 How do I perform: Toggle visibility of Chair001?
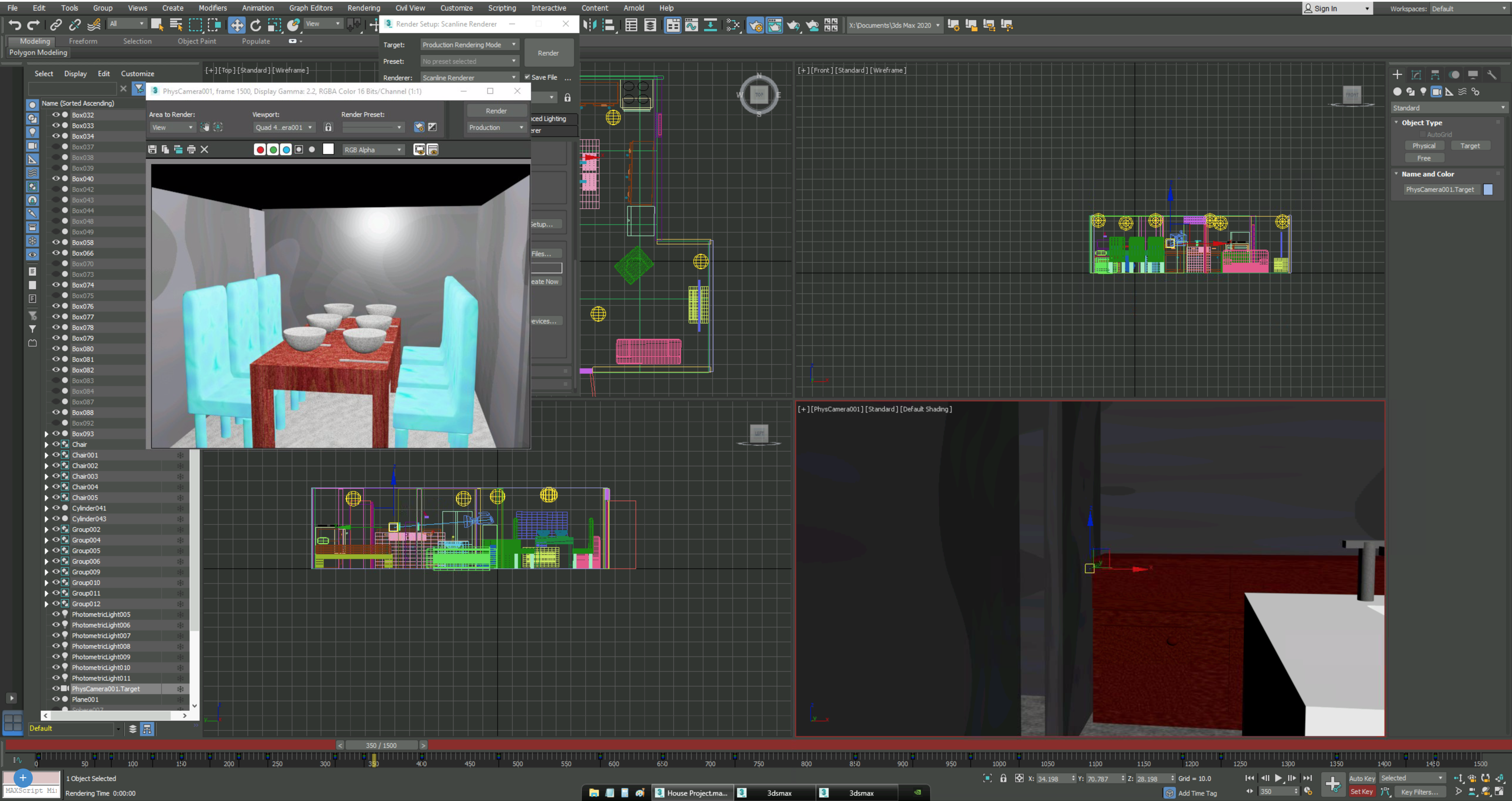pyautogui.click(x=56, y=455)
